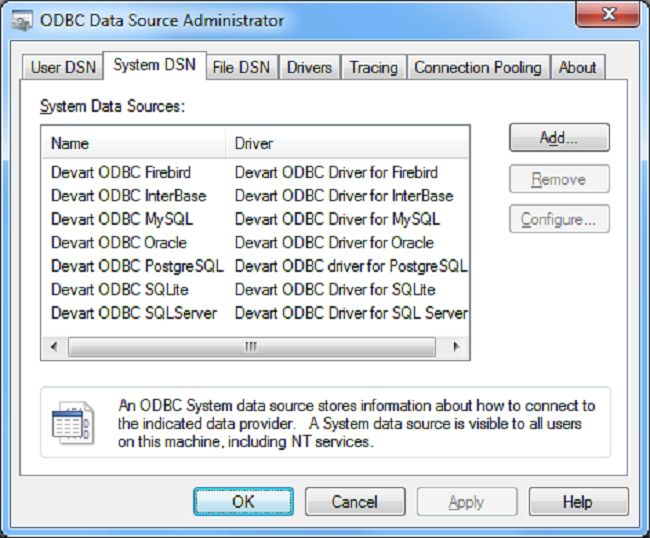
Task: Click 'Devart ODBC Driver for InterBase' cell
Action: tap(344, 196)
